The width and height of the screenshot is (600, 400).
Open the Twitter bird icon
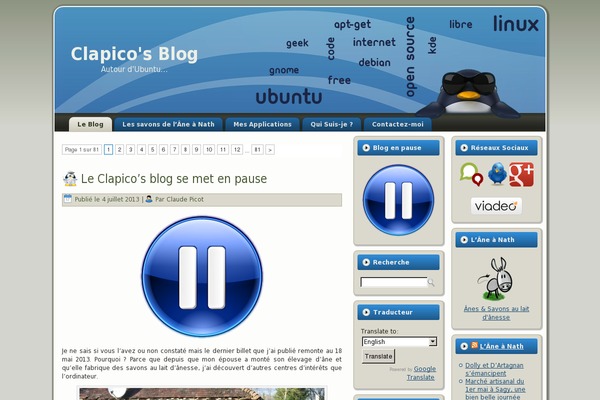click(497, 174)
